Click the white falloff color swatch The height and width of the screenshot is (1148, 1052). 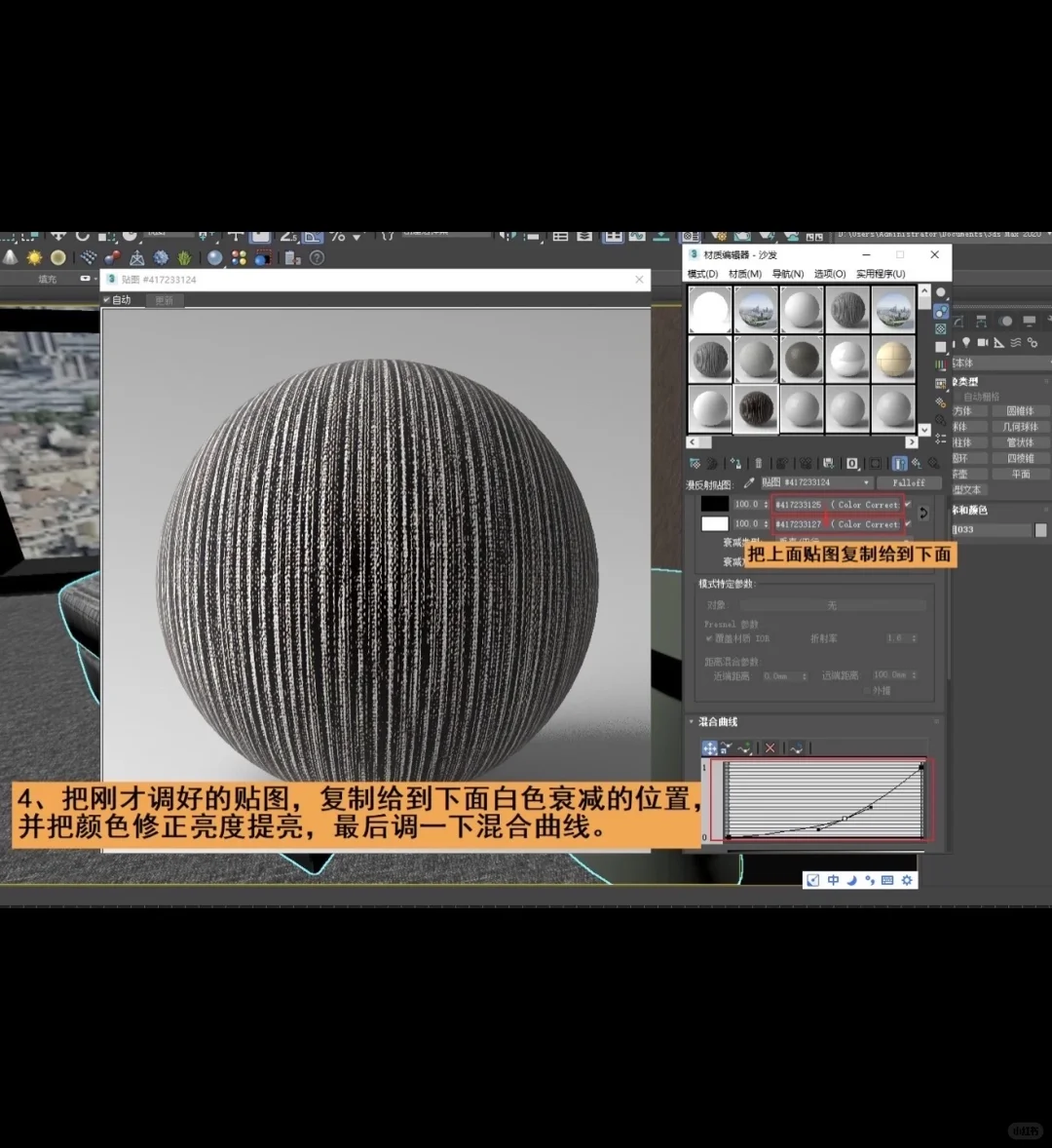[716, 523]
